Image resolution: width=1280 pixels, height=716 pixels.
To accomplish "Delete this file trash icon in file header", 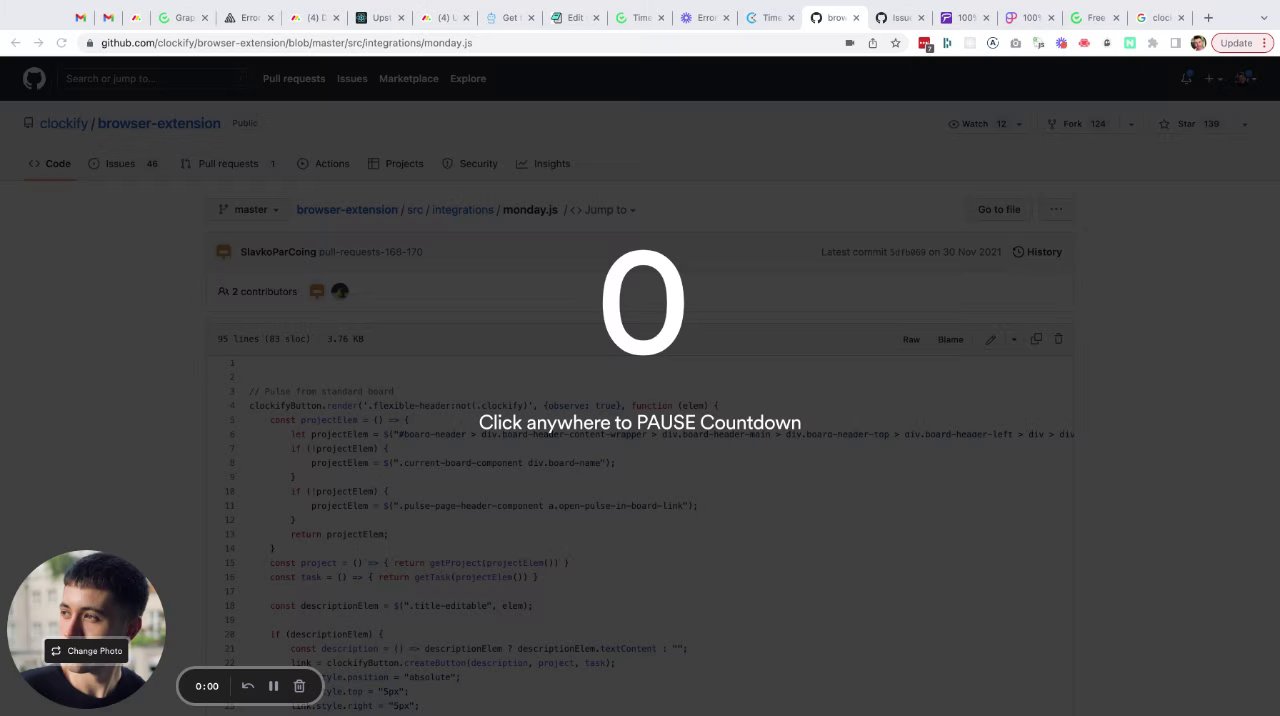I will point(1059,339).
